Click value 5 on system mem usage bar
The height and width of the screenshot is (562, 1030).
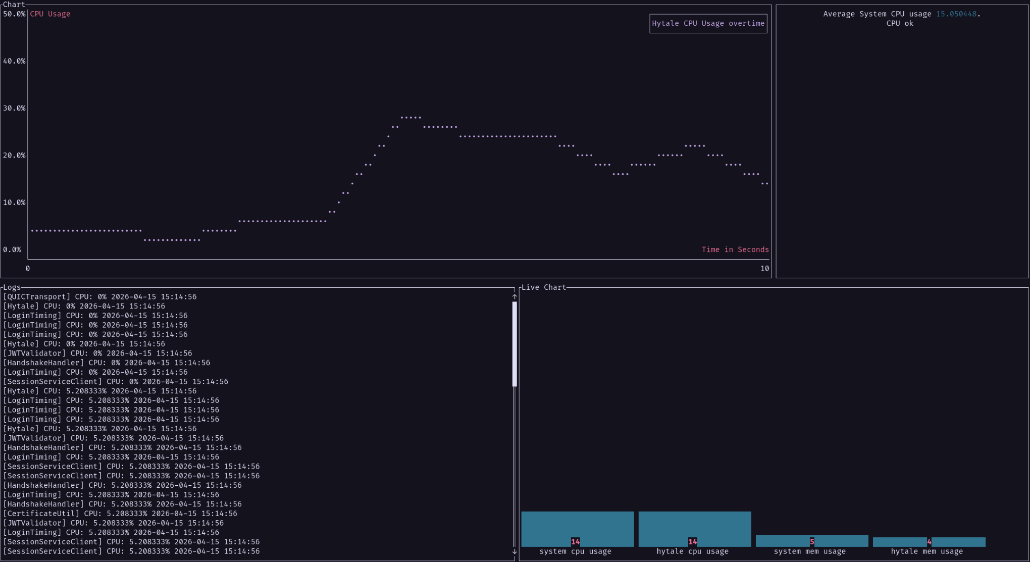click(812, 542)
